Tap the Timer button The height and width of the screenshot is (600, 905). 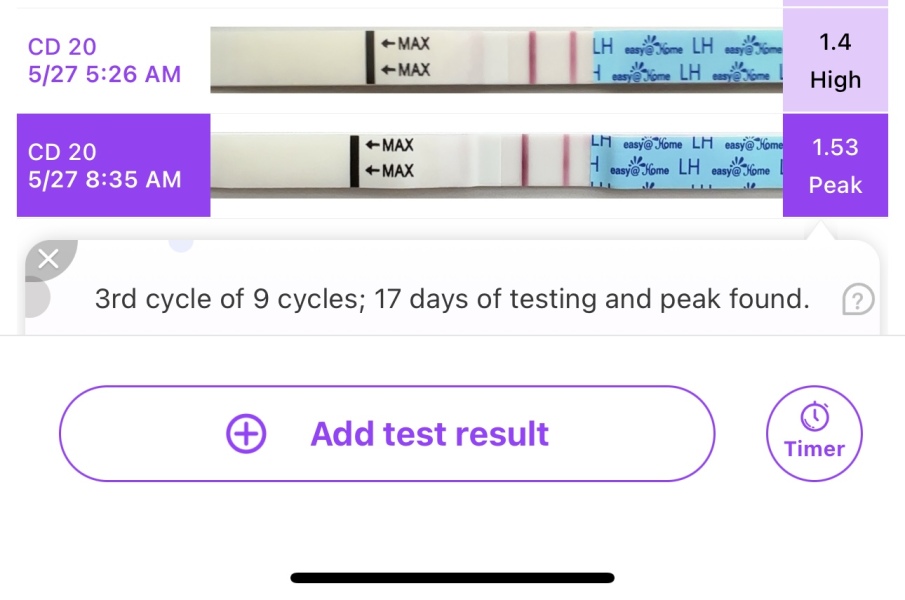813,432
